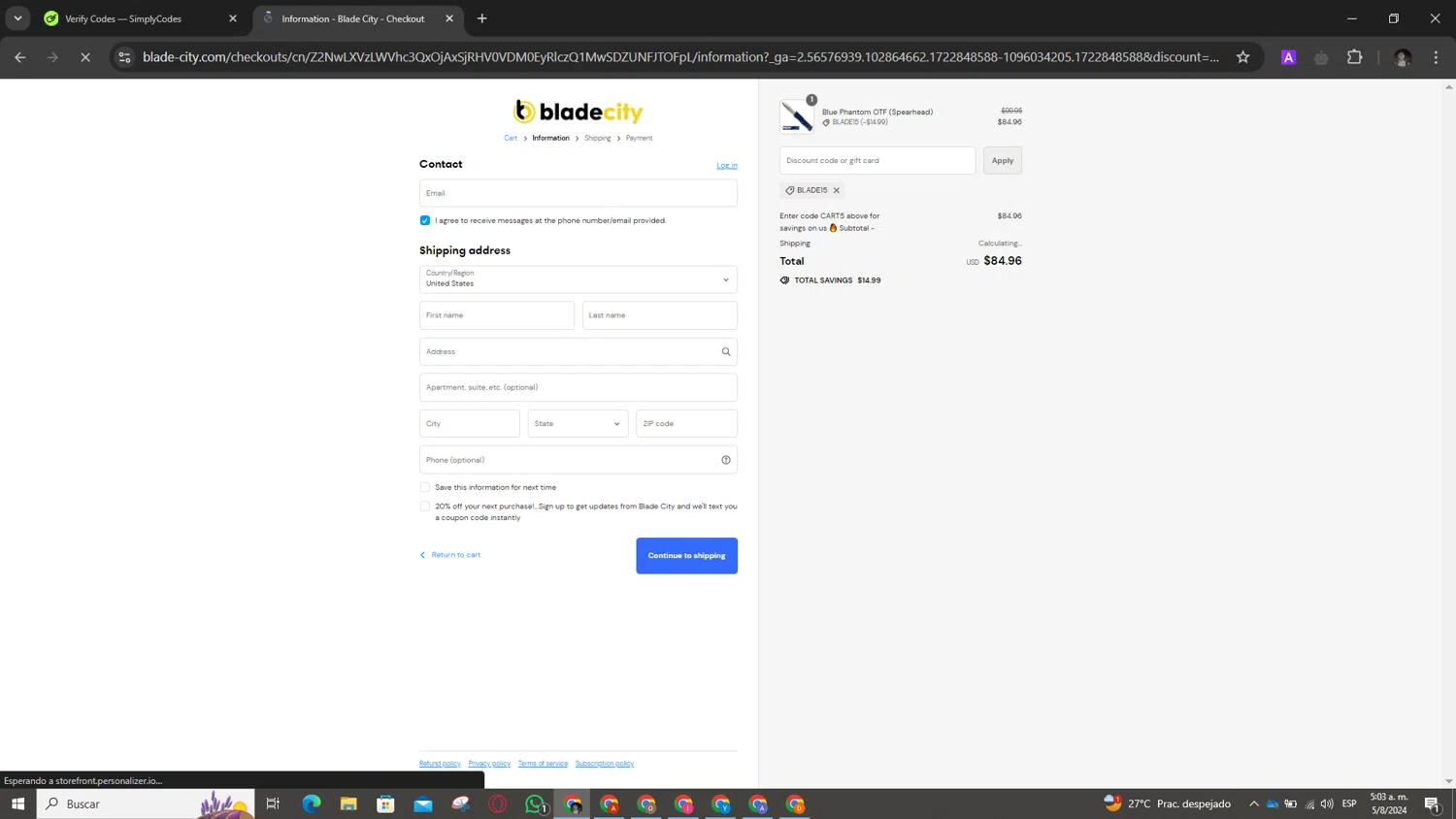Enable the 20% off next purchase checkbox
This screenshot has height=819, width=1456.
coord(425,506)
